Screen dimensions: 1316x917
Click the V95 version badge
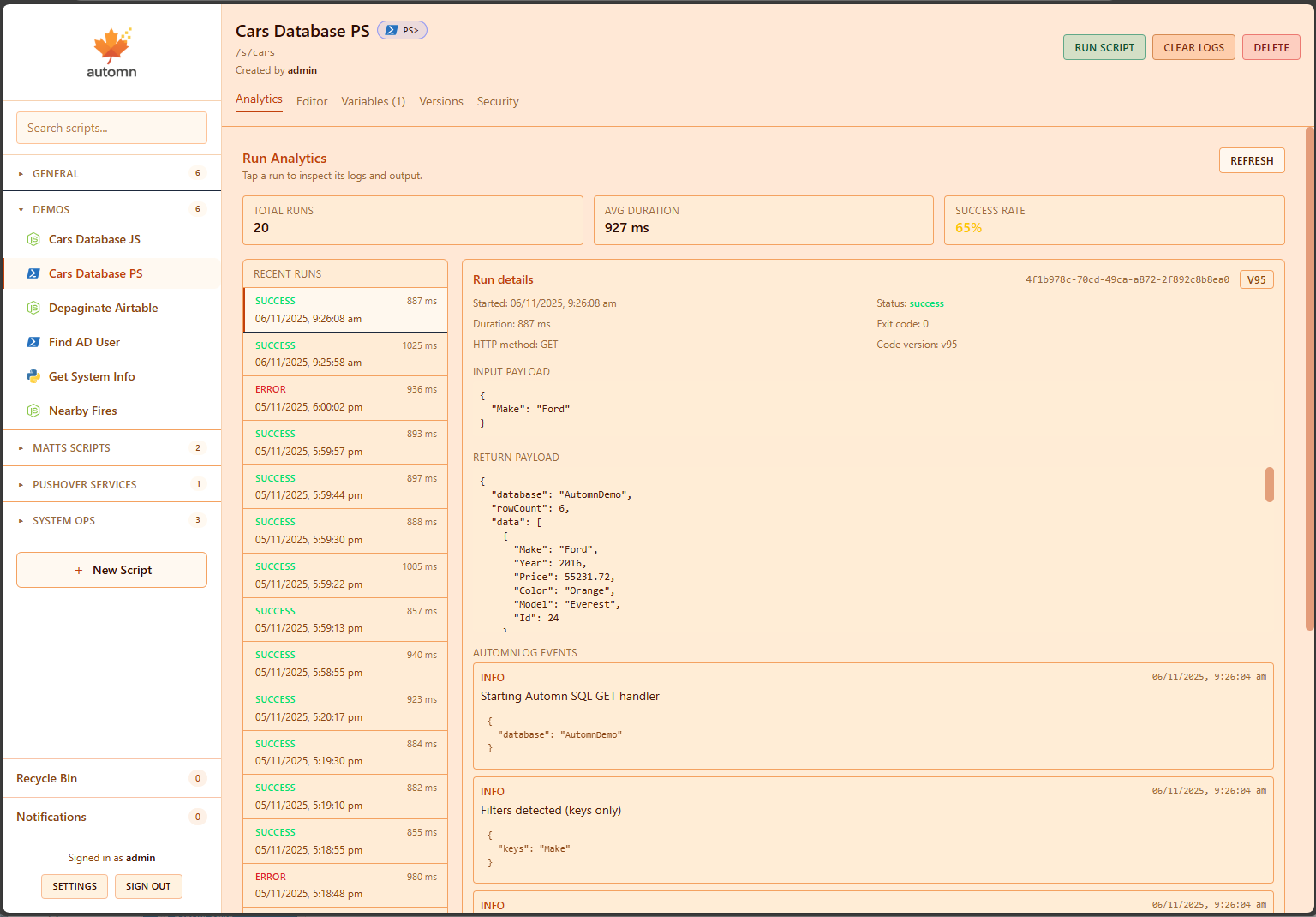[x=1257, y=279]
